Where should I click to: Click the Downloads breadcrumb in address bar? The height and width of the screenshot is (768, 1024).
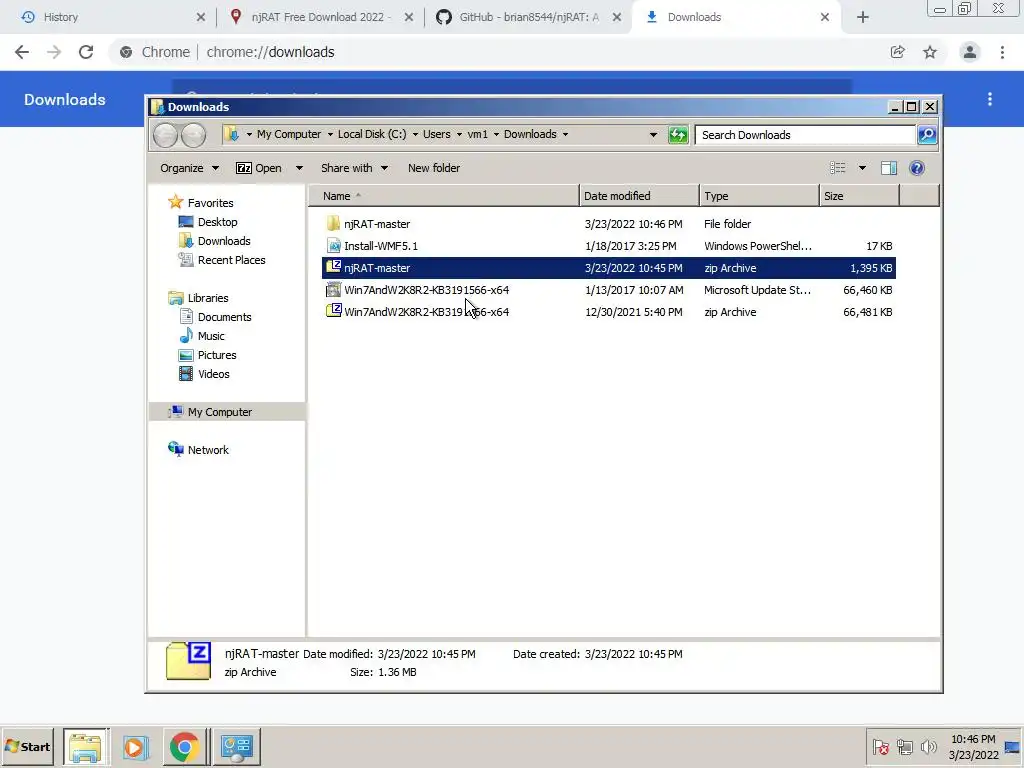pos(530,135)
